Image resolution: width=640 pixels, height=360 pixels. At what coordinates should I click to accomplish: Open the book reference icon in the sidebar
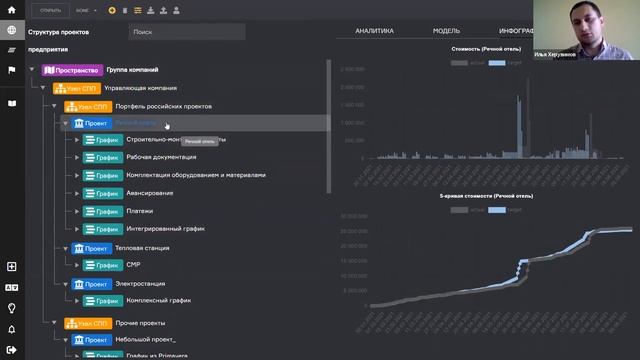click(x=12, y=103)
